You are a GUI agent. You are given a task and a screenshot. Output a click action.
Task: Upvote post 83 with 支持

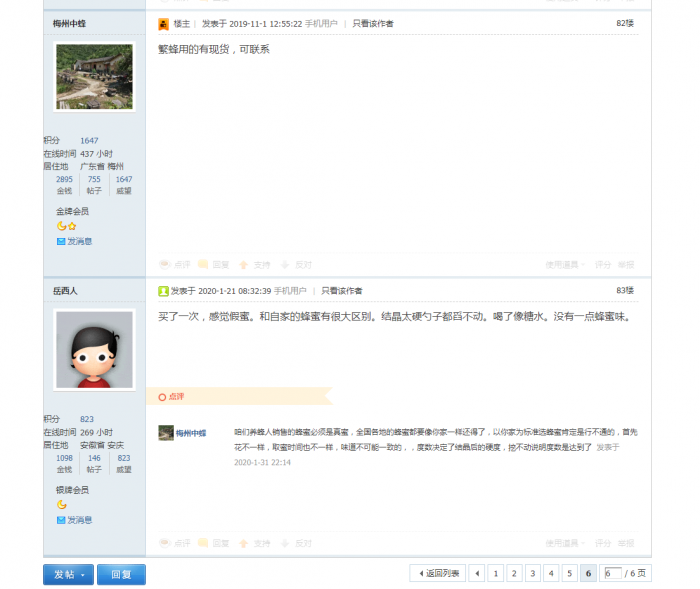tap(255, 544)
